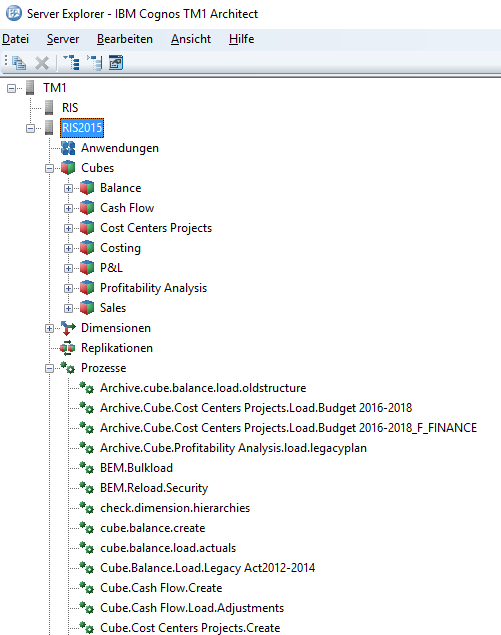Expand the Costing cube
The height and width of the screenshot is (635, 501).
point(68,248)
